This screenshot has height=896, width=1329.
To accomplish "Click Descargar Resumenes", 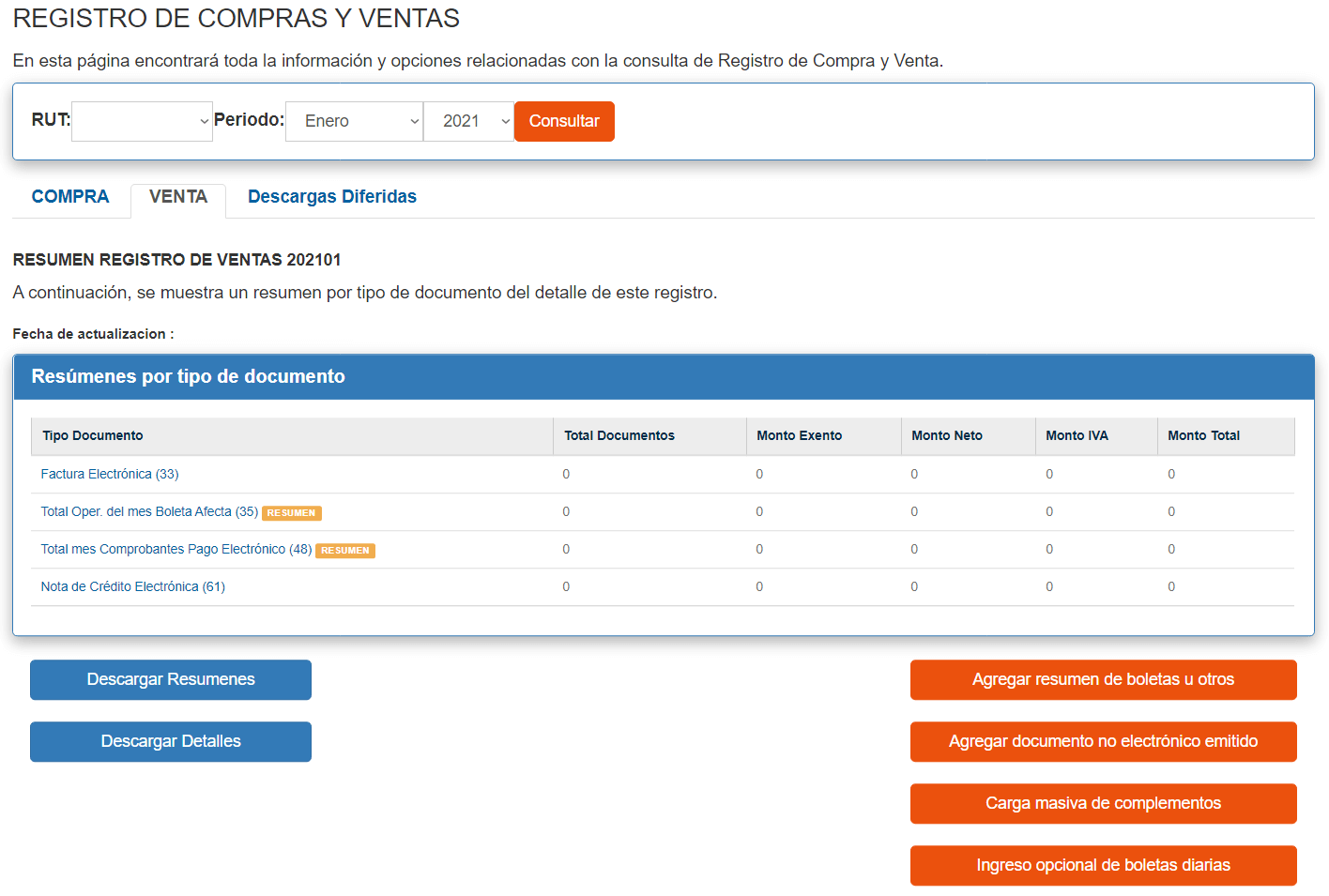I will (170, 679).
